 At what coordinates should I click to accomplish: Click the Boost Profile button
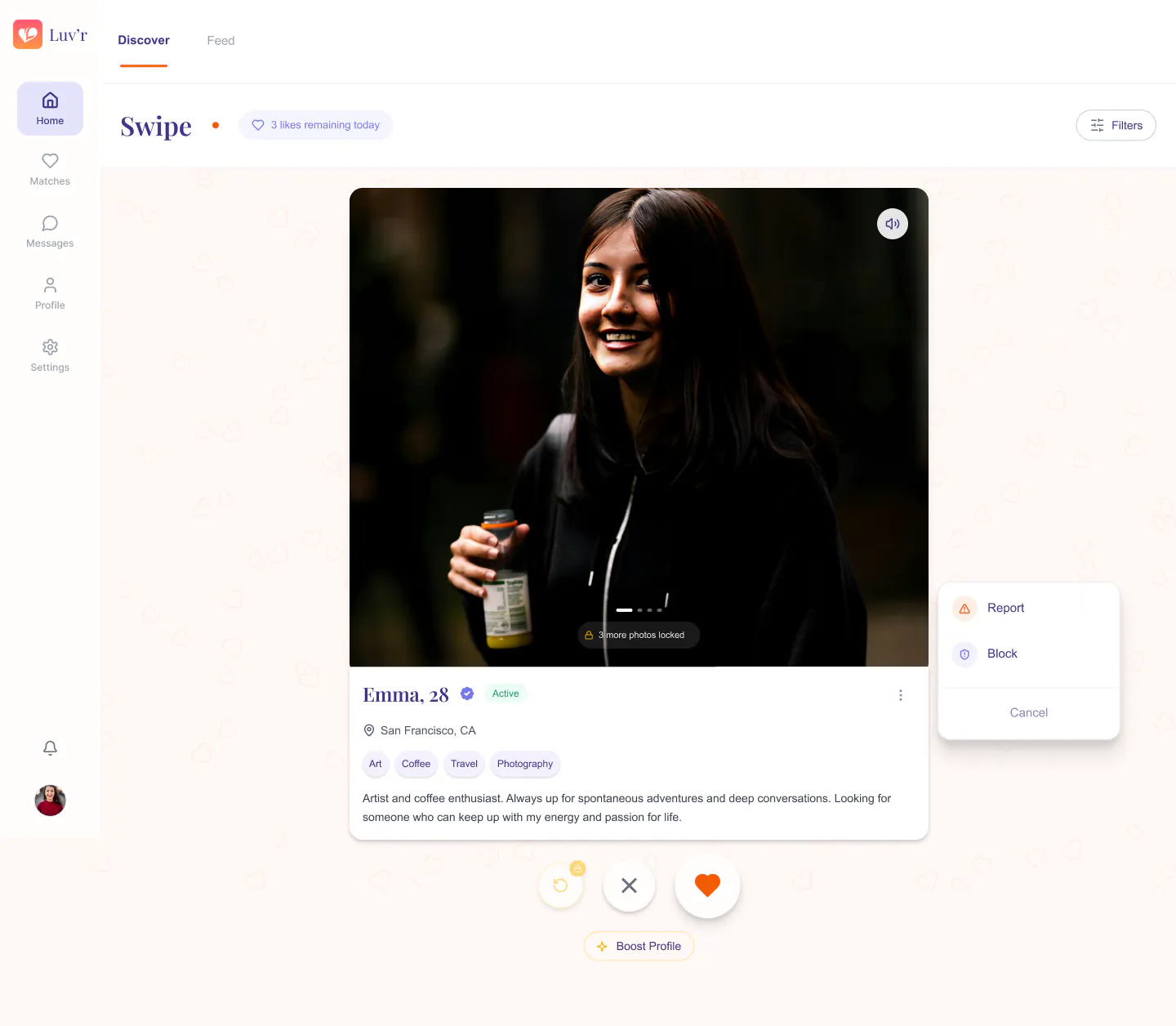(639, 946)
